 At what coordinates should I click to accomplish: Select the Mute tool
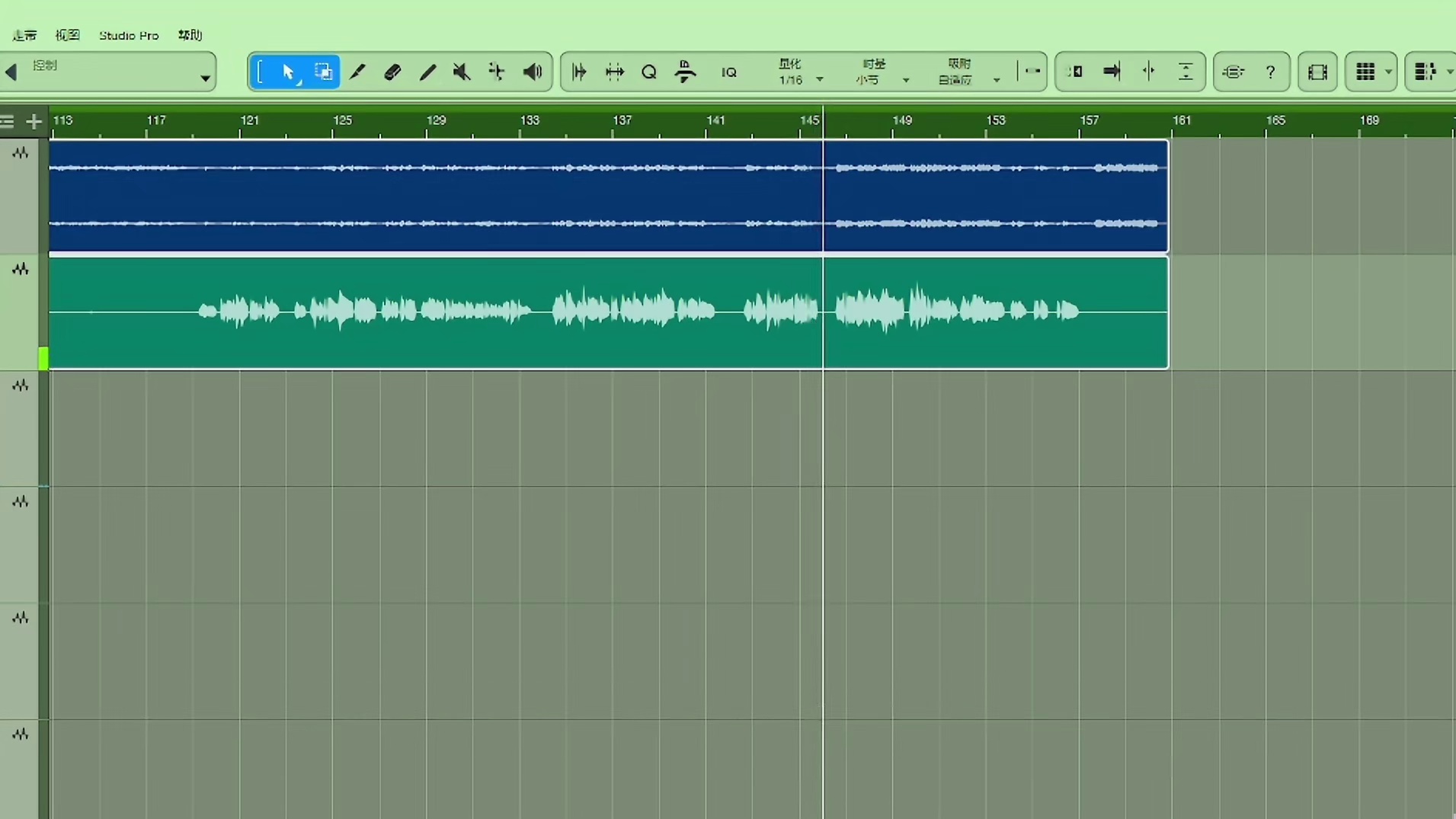(x=462, y=72)
